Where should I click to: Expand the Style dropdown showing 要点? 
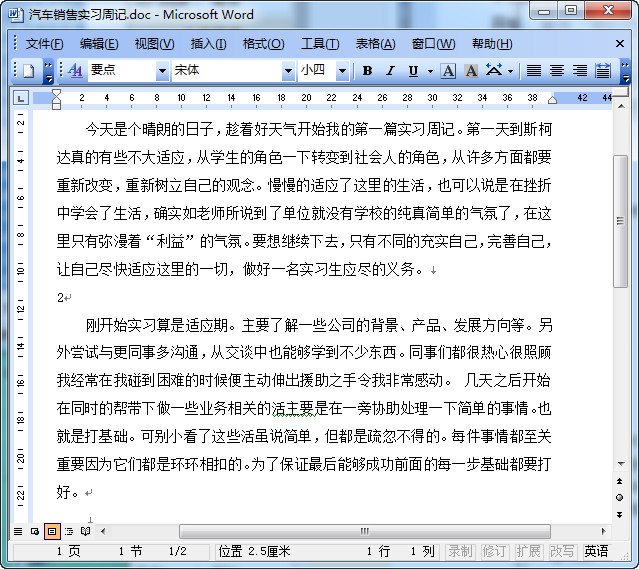click(x=162, y=71)
